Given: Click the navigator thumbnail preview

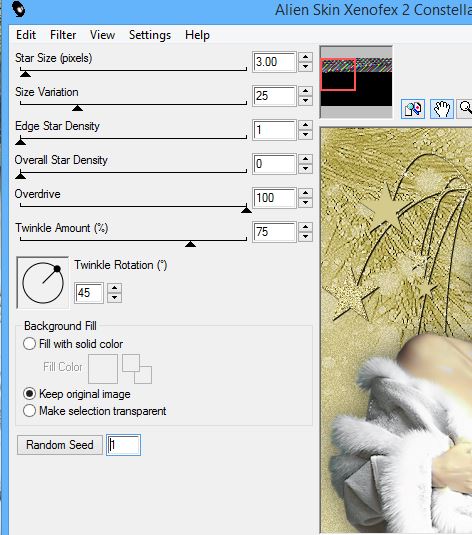Looking at the screenshot, I should [x=356, y=82].
